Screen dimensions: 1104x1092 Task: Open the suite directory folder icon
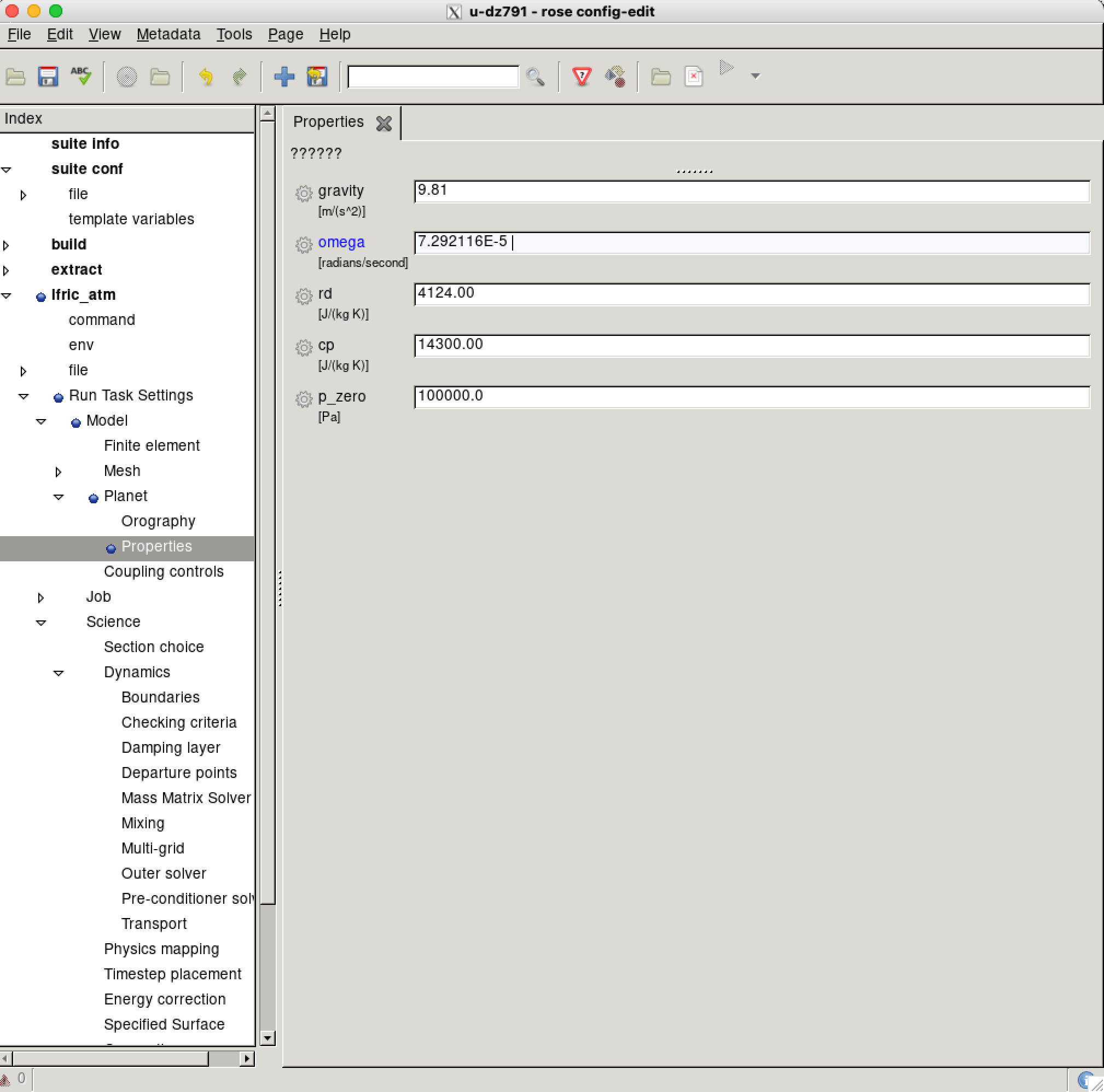click(x=660, y=76)
